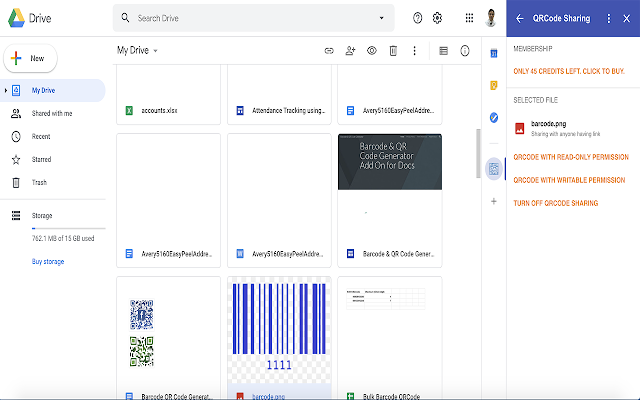Switch to list layout view
The image size is (640, 400).
point(443,51)
